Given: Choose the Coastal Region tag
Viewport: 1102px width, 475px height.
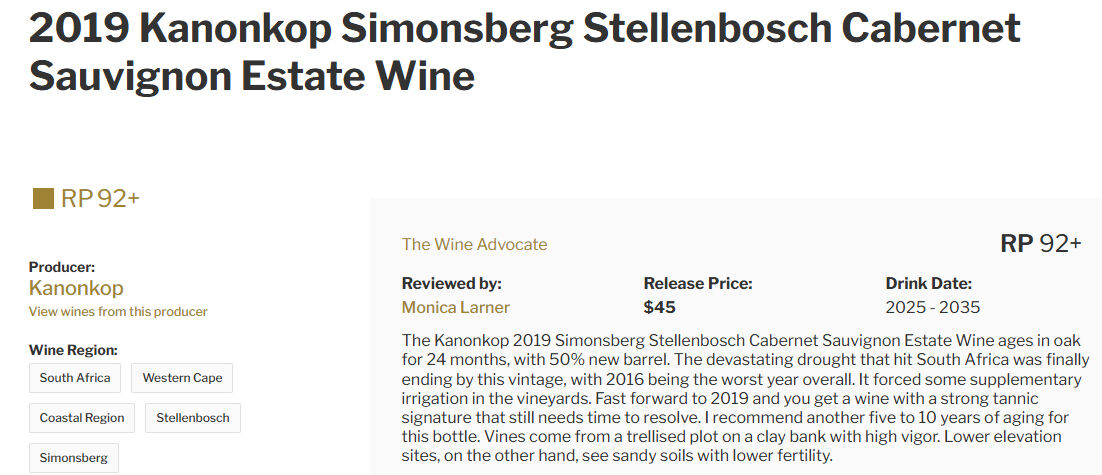Looking at the screenshot, I should tap(82, 418).
